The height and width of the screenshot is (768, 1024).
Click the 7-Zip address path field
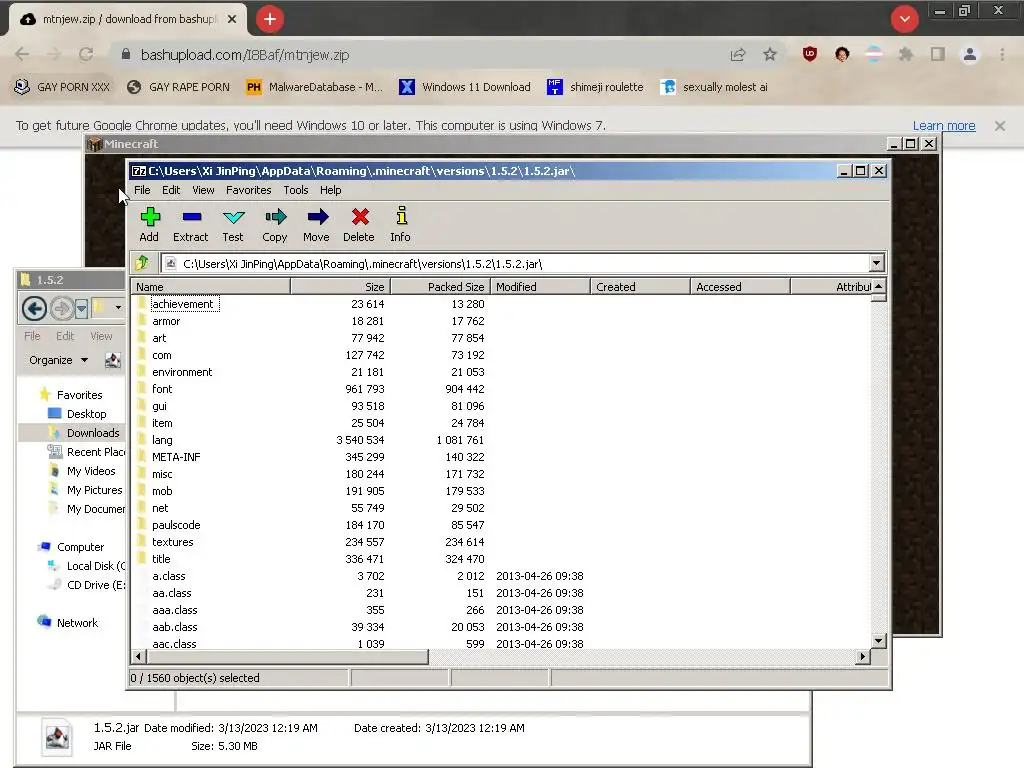tap(515, 263)
